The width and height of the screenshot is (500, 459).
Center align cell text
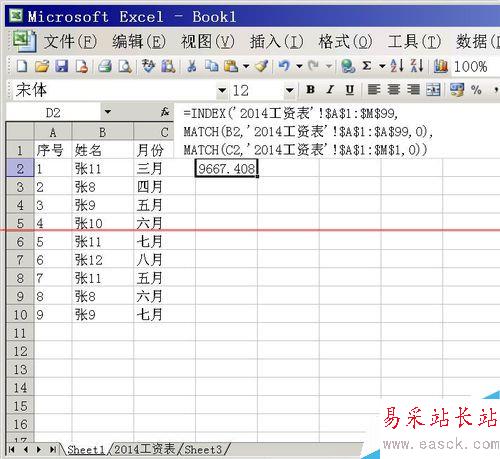[394, 89]
